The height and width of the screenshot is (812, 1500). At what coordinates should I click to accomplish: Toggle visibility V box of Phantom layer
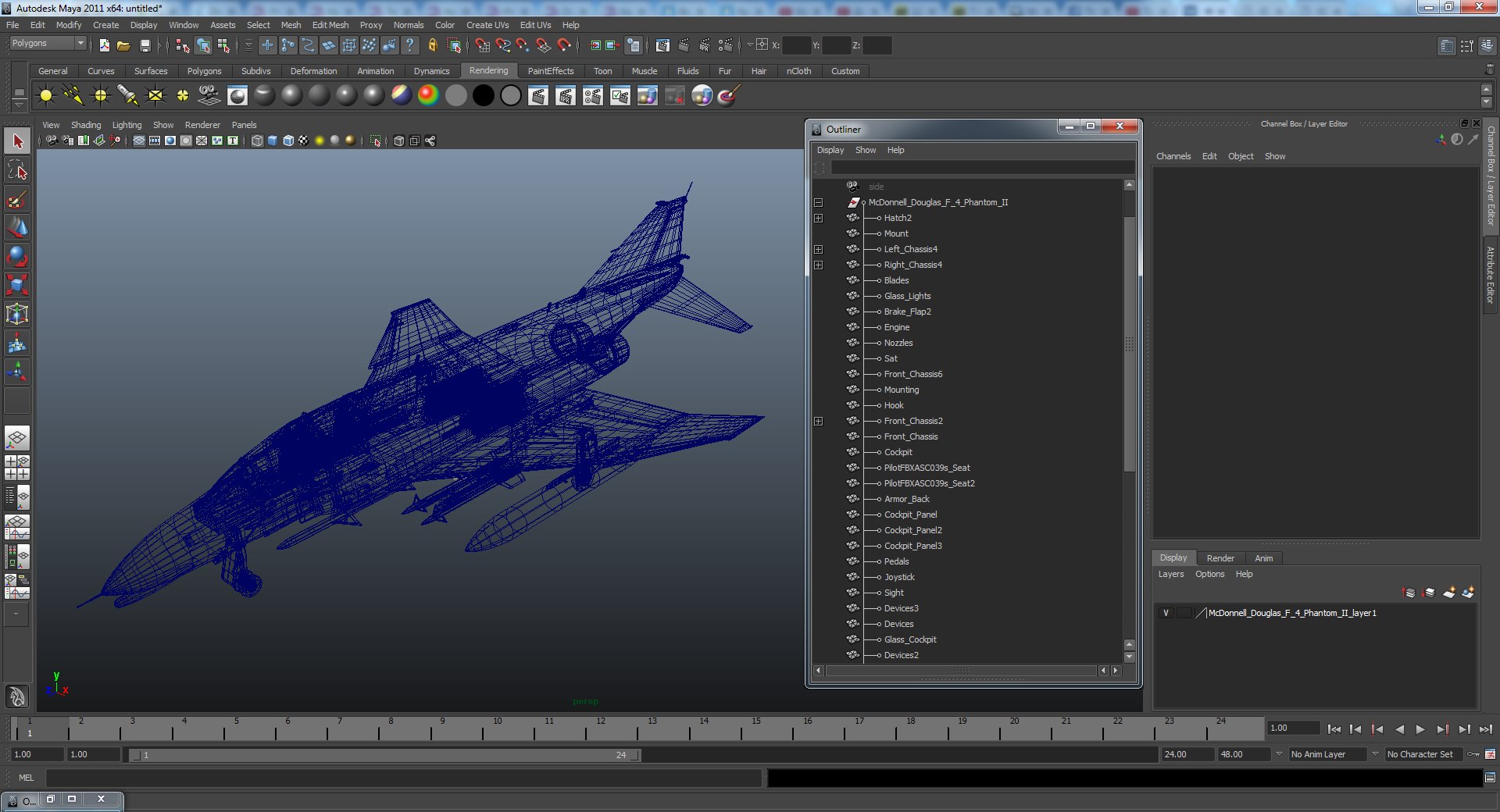[1166, 614]
